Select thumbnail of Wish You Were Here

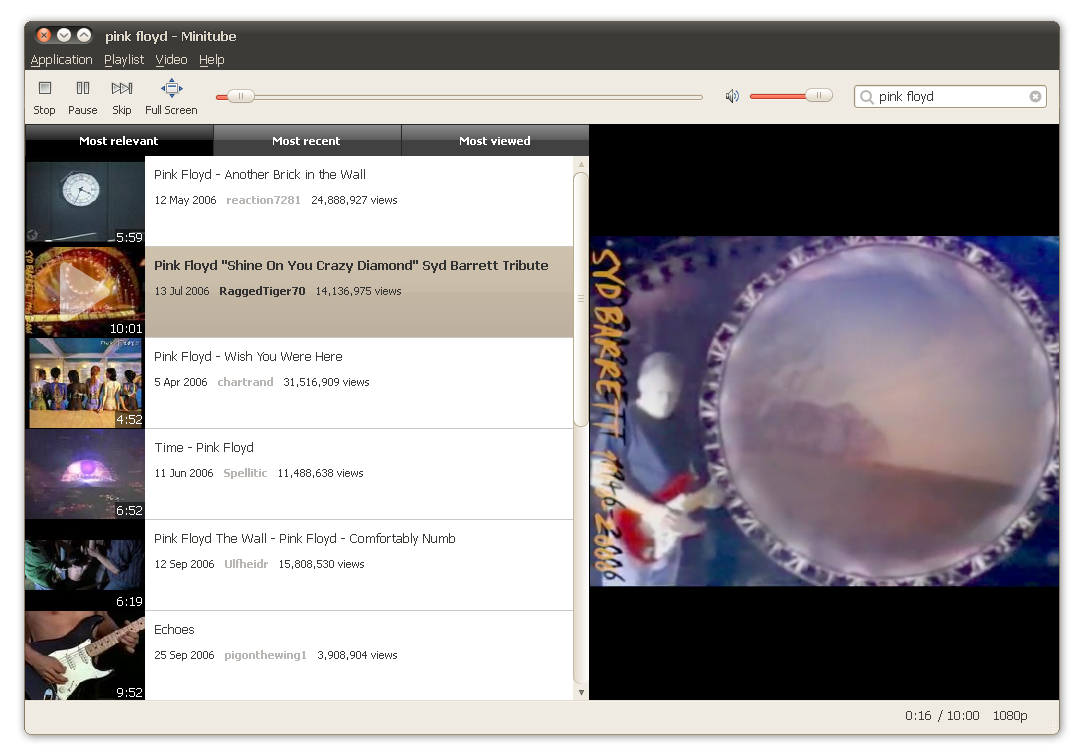point(85,383)
